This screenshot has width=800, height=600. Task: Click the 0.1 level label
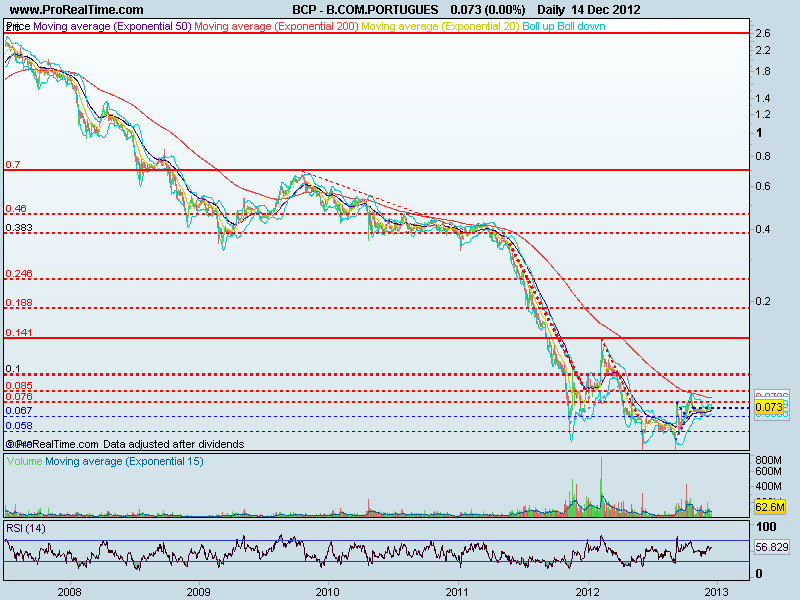pos(13,368)
